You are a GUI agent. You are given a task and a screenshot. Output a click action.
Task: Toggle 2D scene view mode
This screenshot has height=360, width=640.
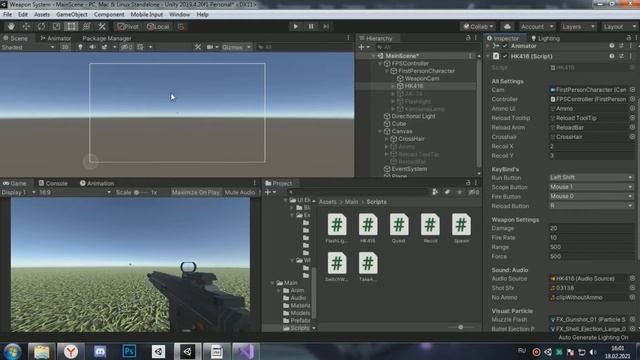[65, 47]
